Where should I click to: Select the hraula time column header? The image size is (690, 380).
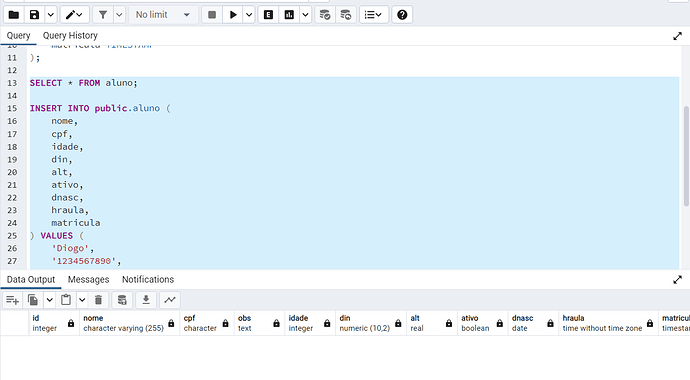609,323
